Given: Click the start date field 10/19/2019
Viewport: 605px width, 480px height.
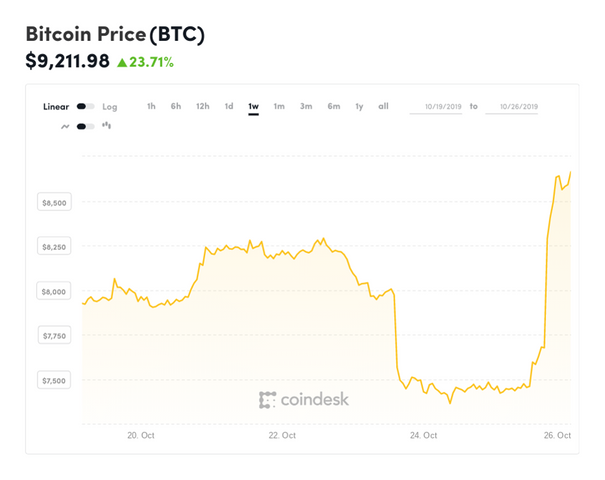Looking at the screenshot, I should [x=439, y=106].
